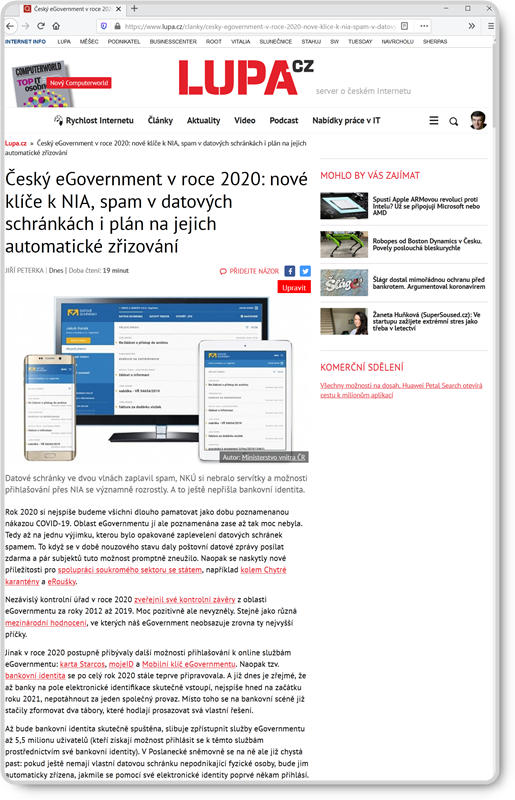Open Šlágr article thumbnail image

[x=344, y=283]
